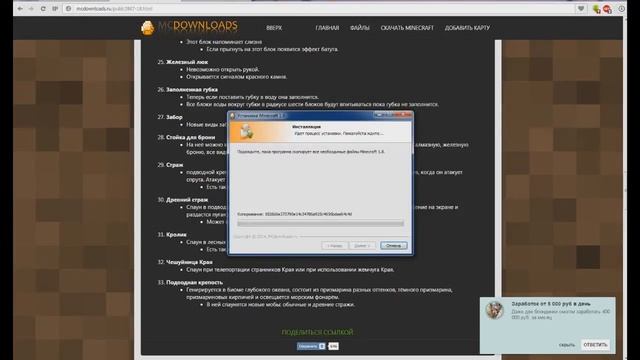
Task: Open the speed dial grid icon
Action: 55,9
